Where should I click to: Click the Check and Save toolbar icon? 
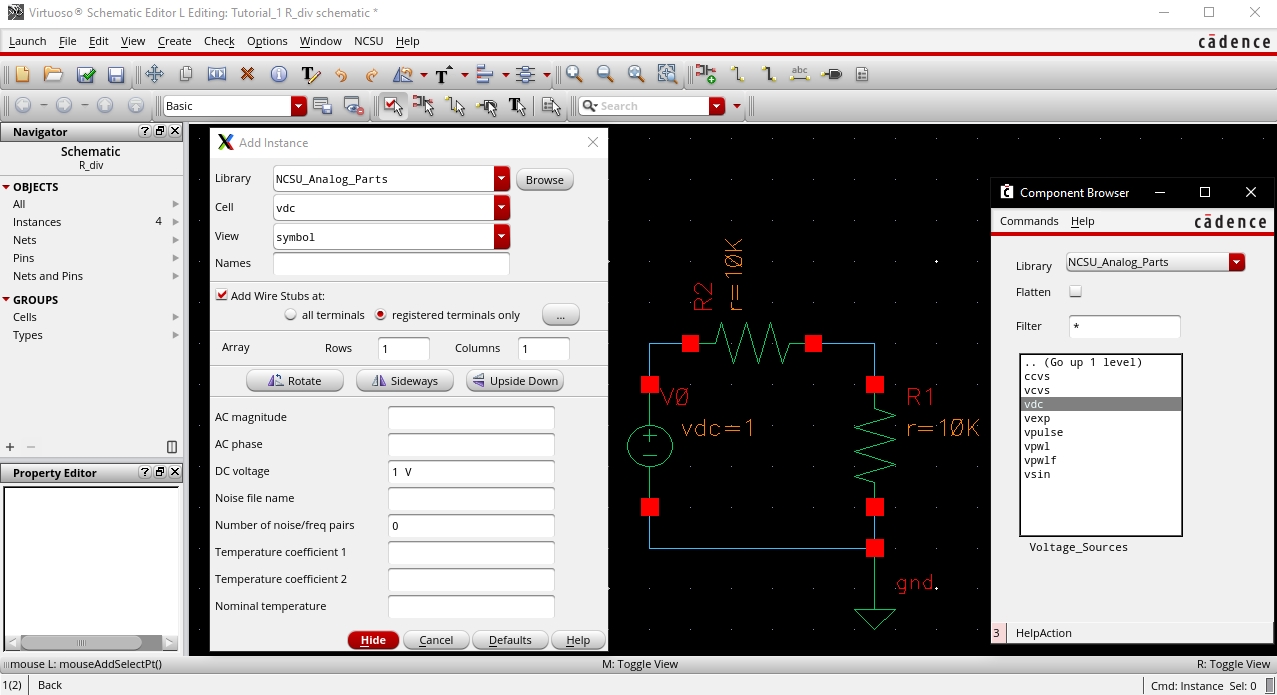tap(86, 75)
